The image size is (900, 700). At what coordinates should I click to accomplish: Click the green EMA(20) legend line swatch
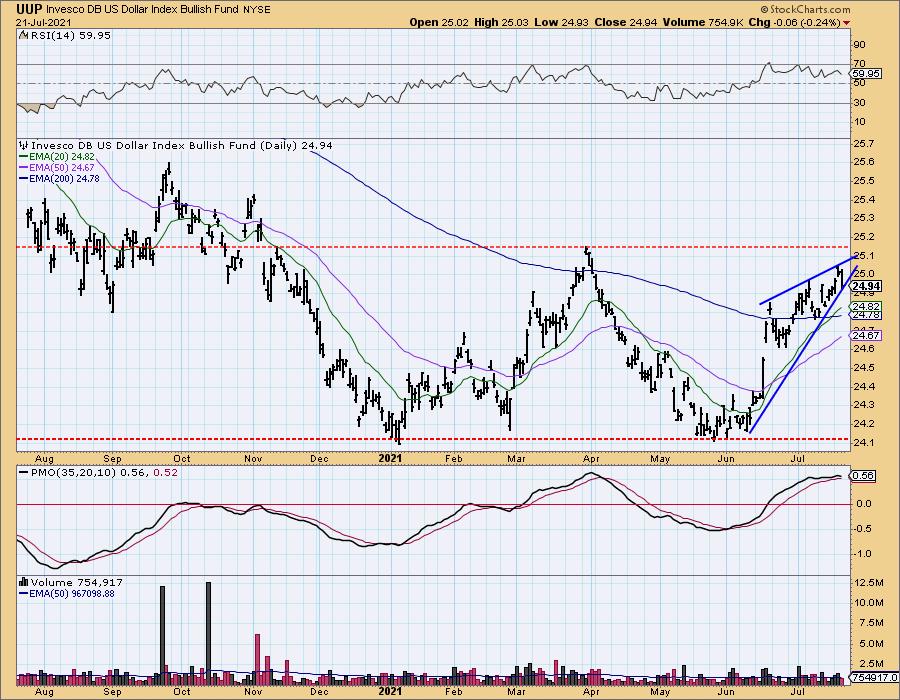click(x=24, y=156)
